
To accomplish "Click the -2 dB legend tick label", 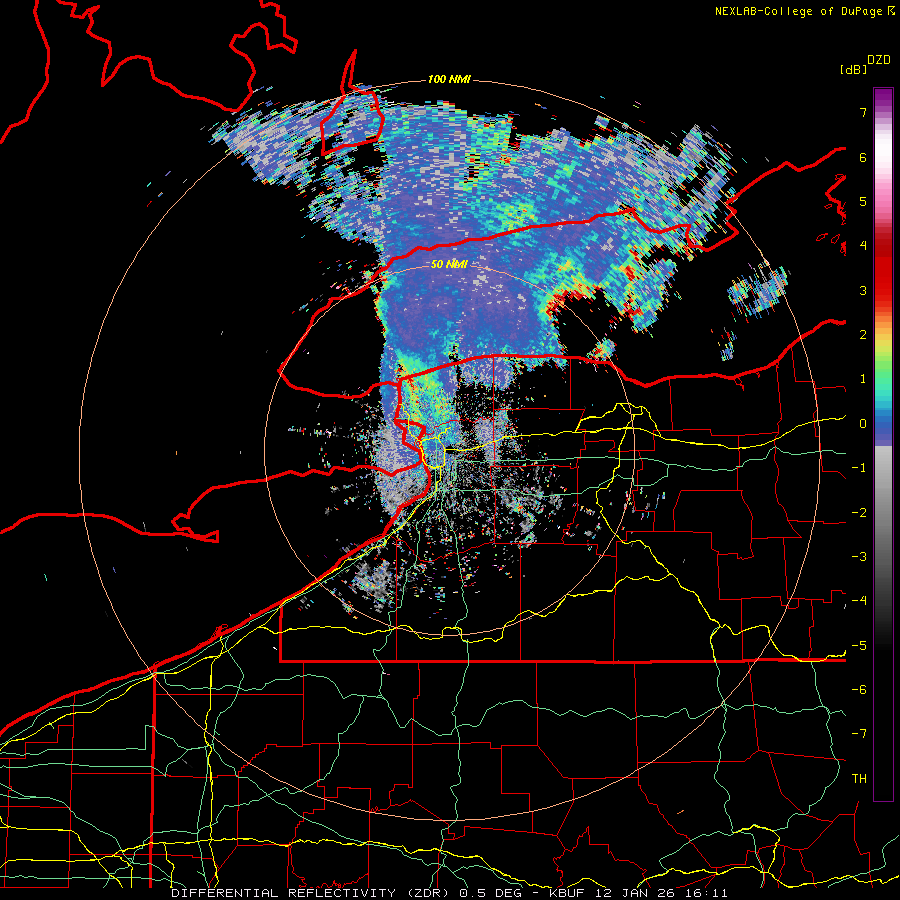I will [859, 513].
